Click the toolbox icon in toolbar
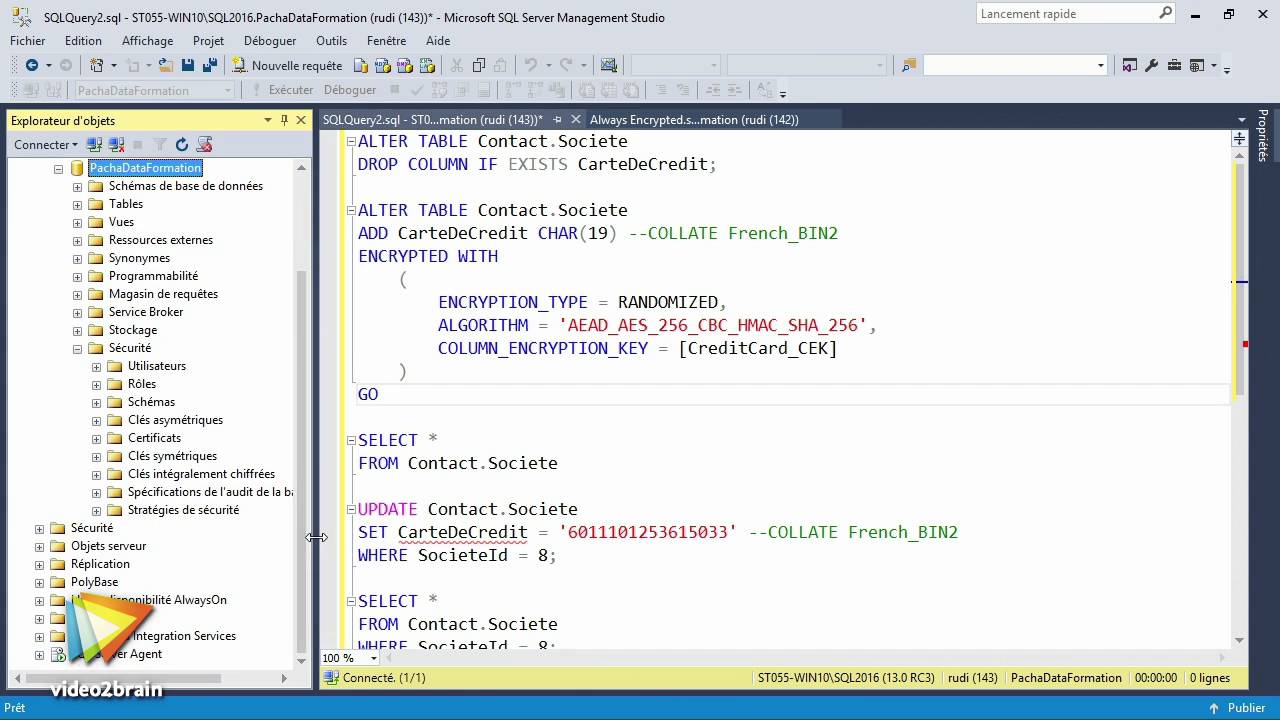Image resolution: width=1280 pixels, height=720 pixels. click(1173, 65)
